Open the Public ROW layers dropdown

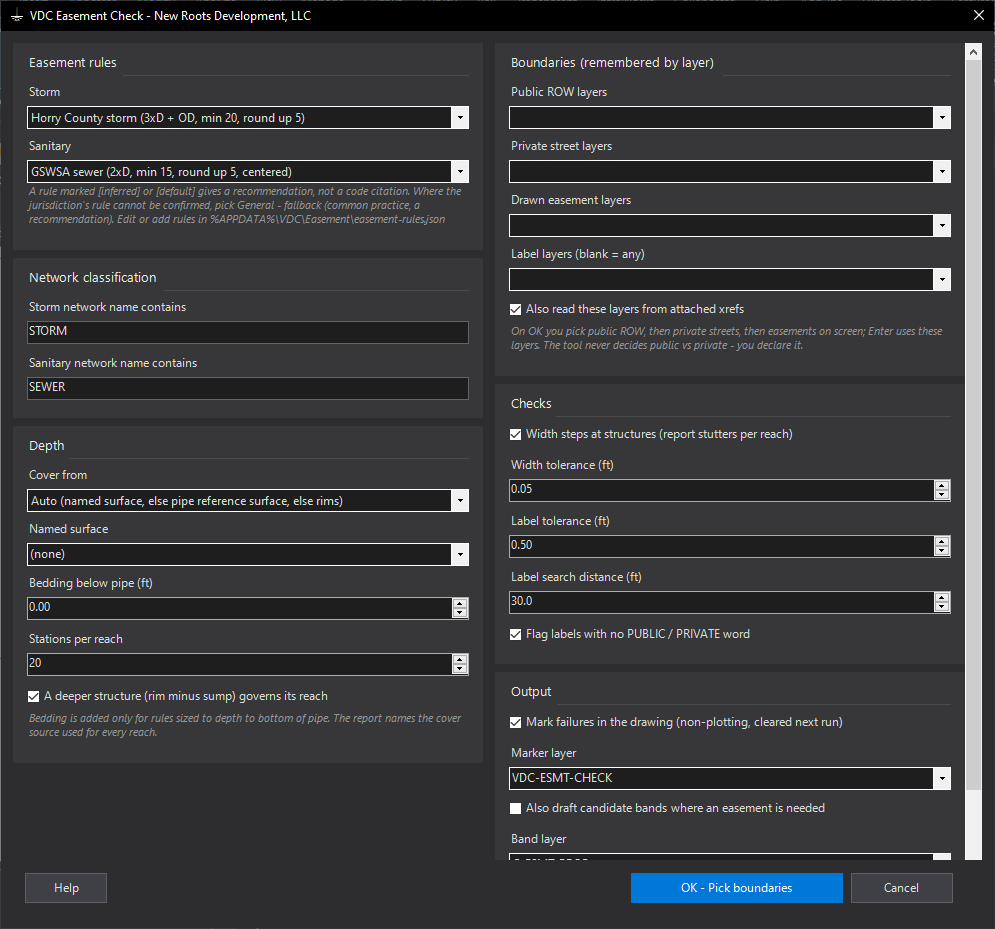pyautogui.click(x=942, y=118)
